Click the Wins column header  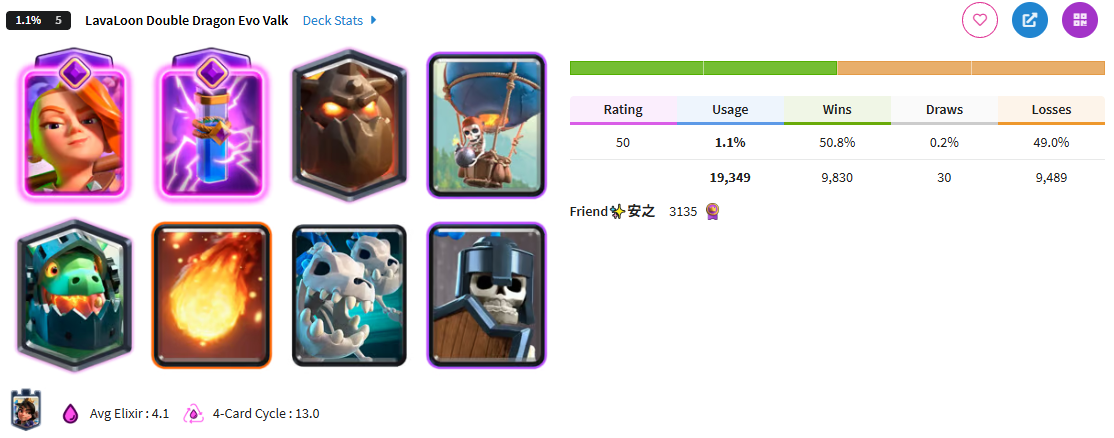pos(838,110)
